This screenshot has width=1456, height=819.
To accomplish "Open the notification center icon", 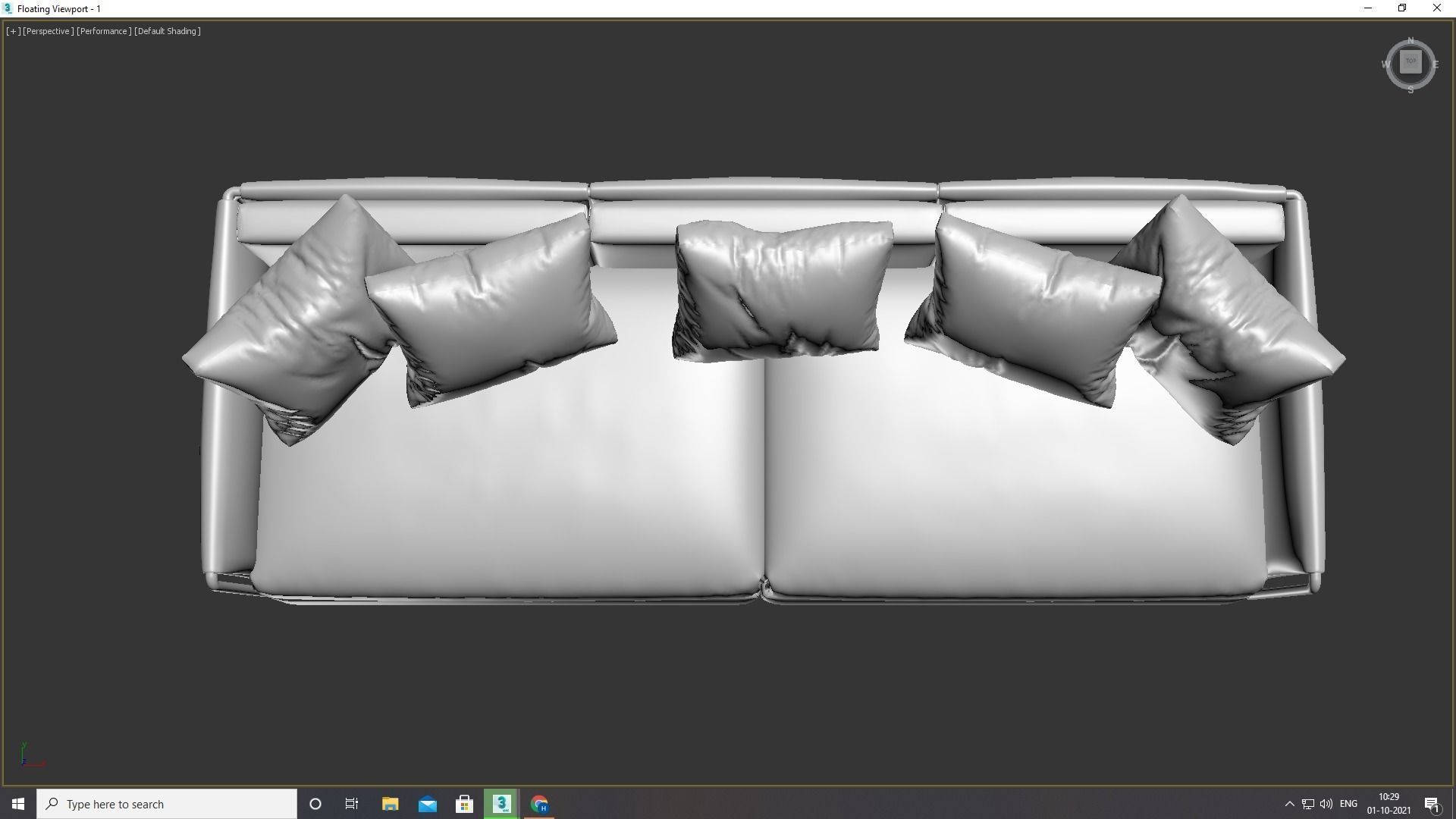I will click(1432, 804).
